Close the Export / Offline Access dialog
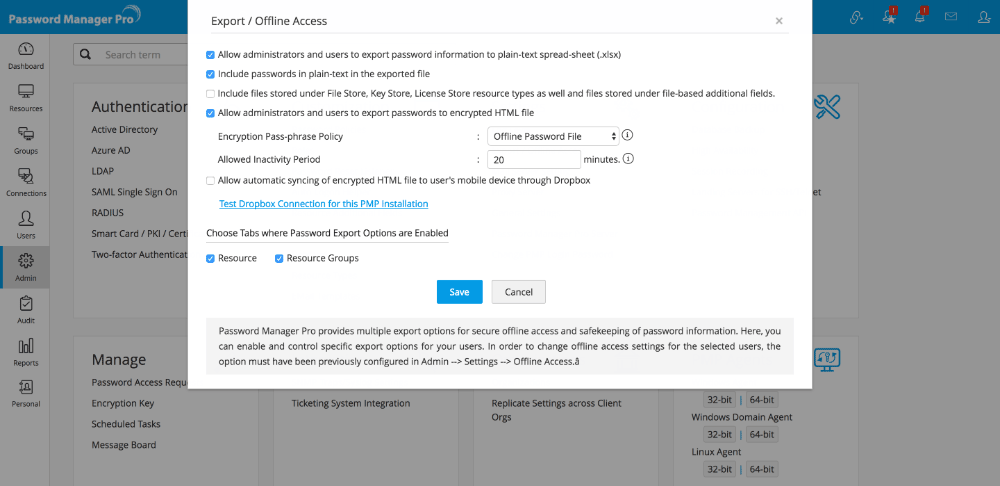 779,21
